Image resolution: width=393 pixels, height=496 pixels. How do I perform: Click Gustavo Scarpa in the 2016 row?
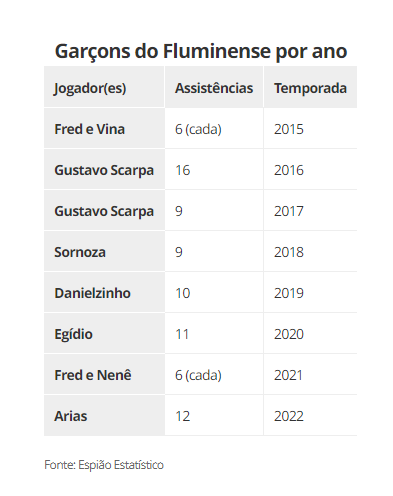click(104, 170)
